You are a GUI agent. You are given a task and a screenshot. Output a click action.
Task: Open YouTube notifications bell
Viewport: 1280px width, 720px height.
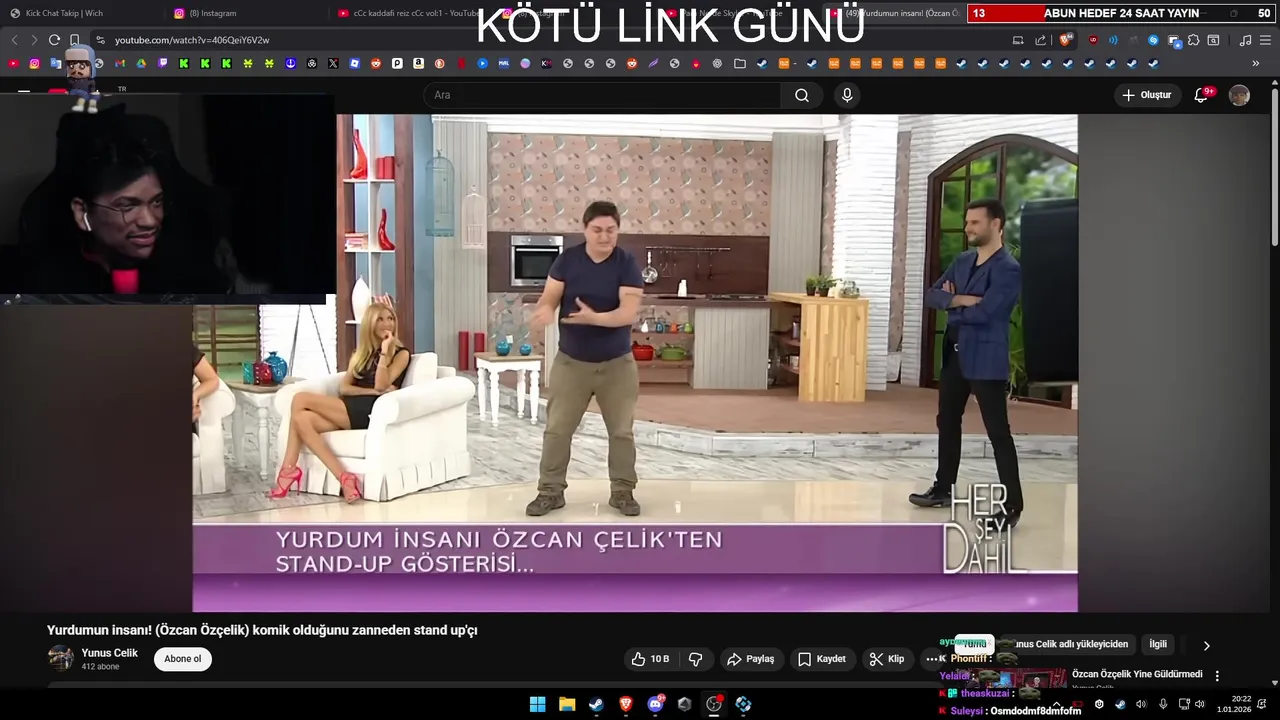tap(1201, 95)
